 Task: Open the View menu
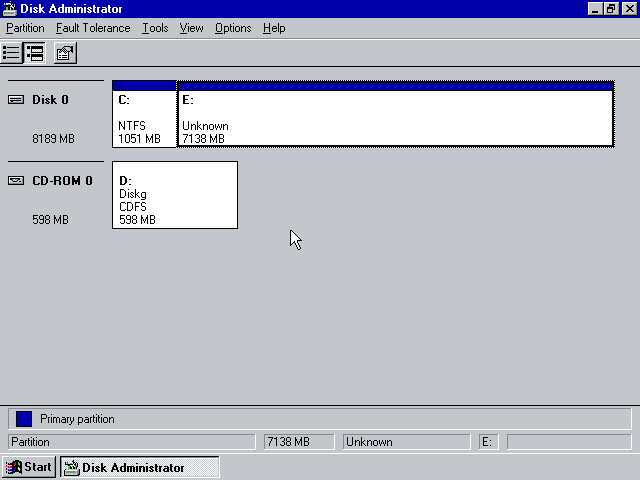[191, 28]
